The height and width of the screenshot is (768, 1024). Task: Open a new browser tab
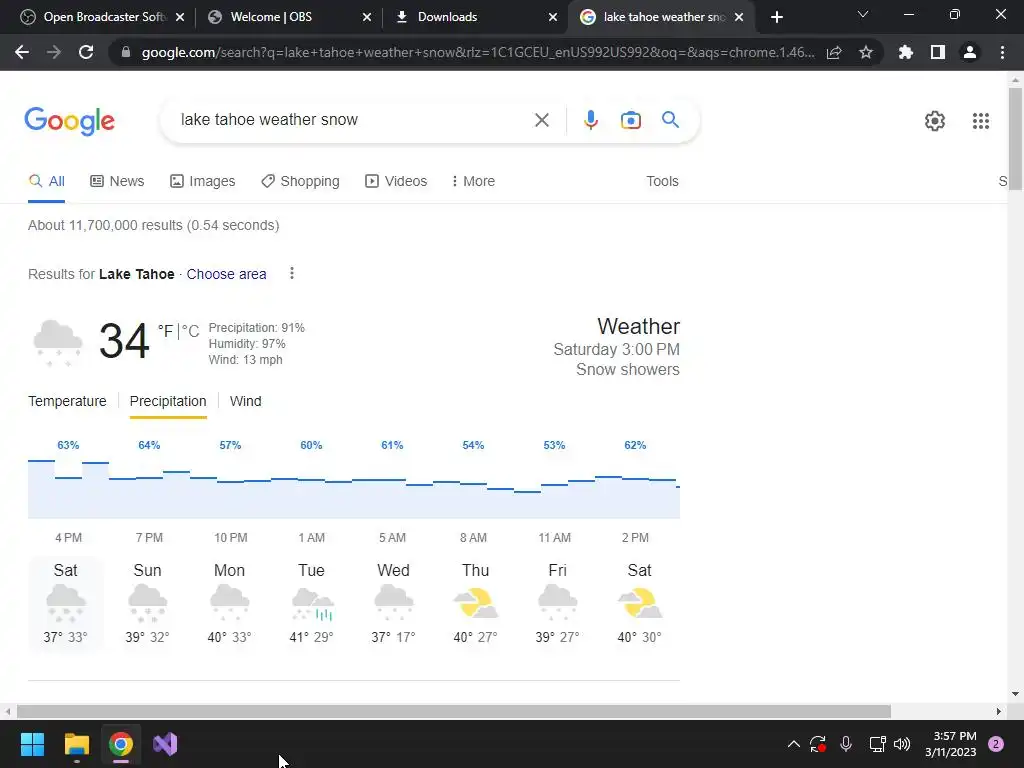(x=776, y=17)
